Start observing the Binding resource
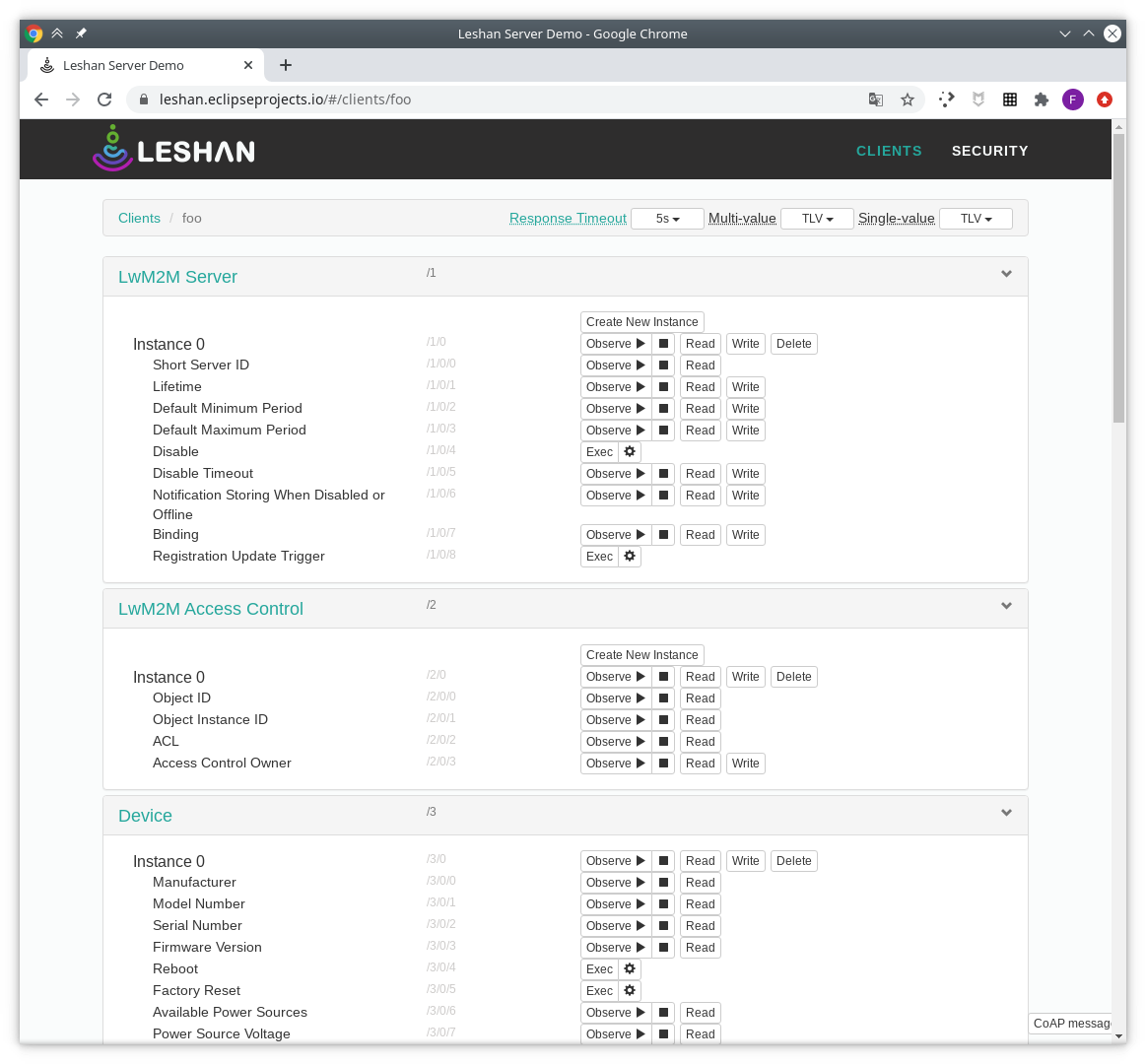Image resolution: width=1146 pixels, height=1064 pixels. point(615,535)
